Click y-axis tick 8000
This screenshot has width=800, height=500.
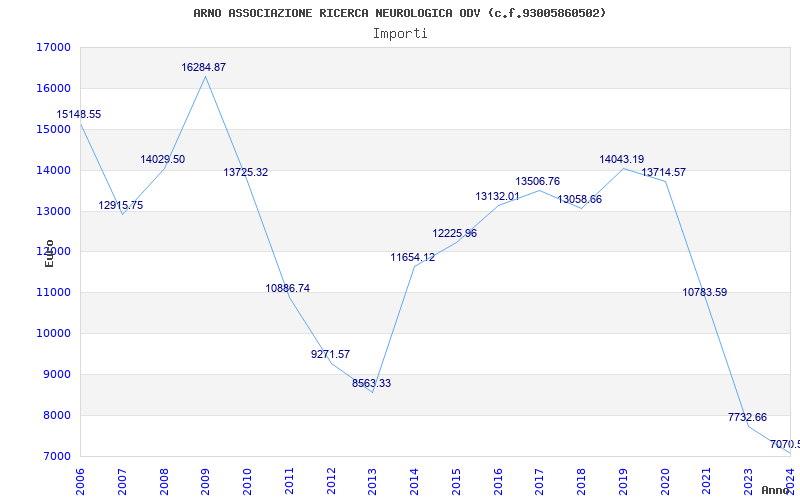tap(56, 415)
